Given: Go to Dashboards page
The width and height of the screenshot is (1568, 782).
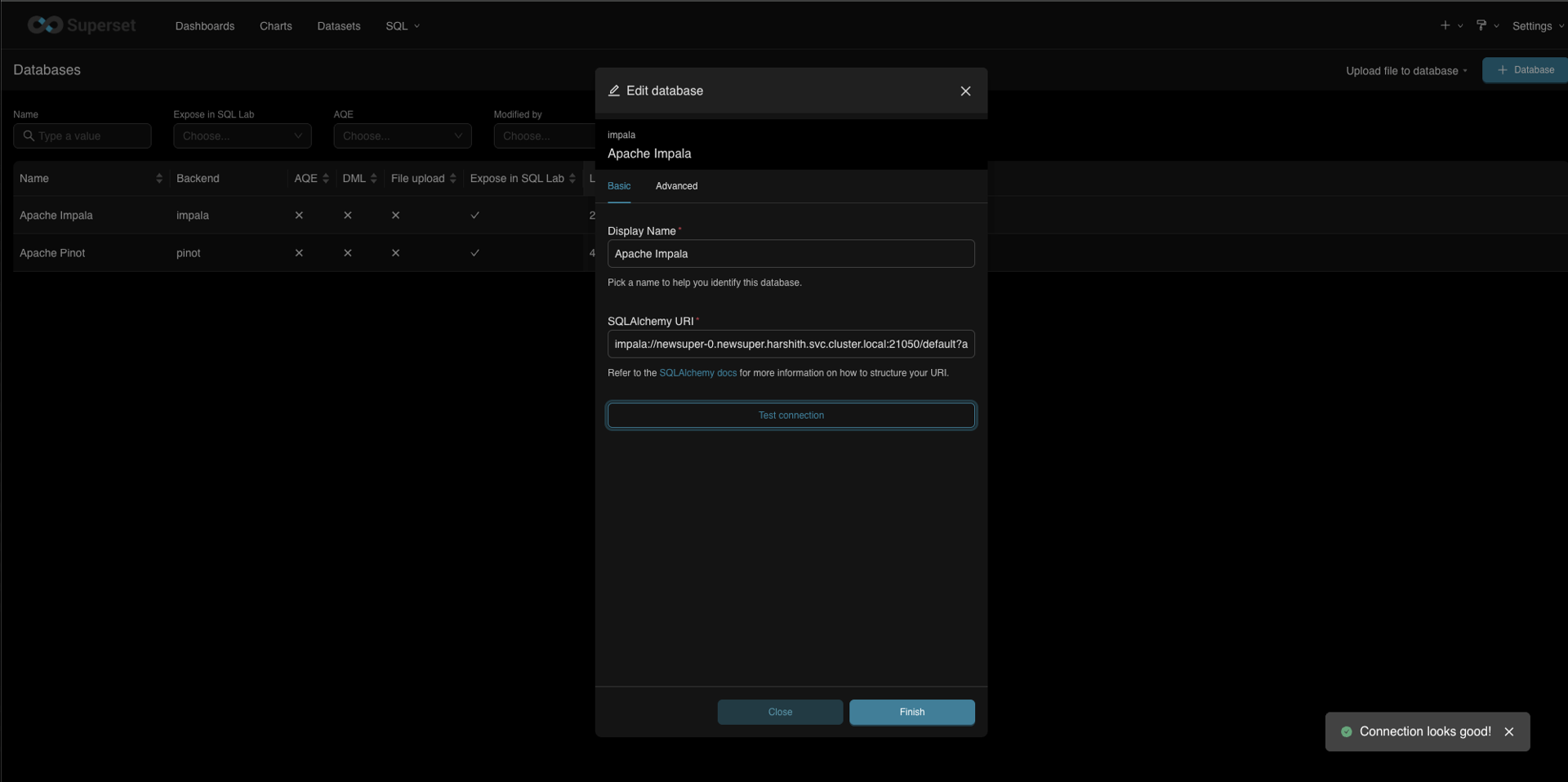Looking at the screenshot, I should coord(205,26).
